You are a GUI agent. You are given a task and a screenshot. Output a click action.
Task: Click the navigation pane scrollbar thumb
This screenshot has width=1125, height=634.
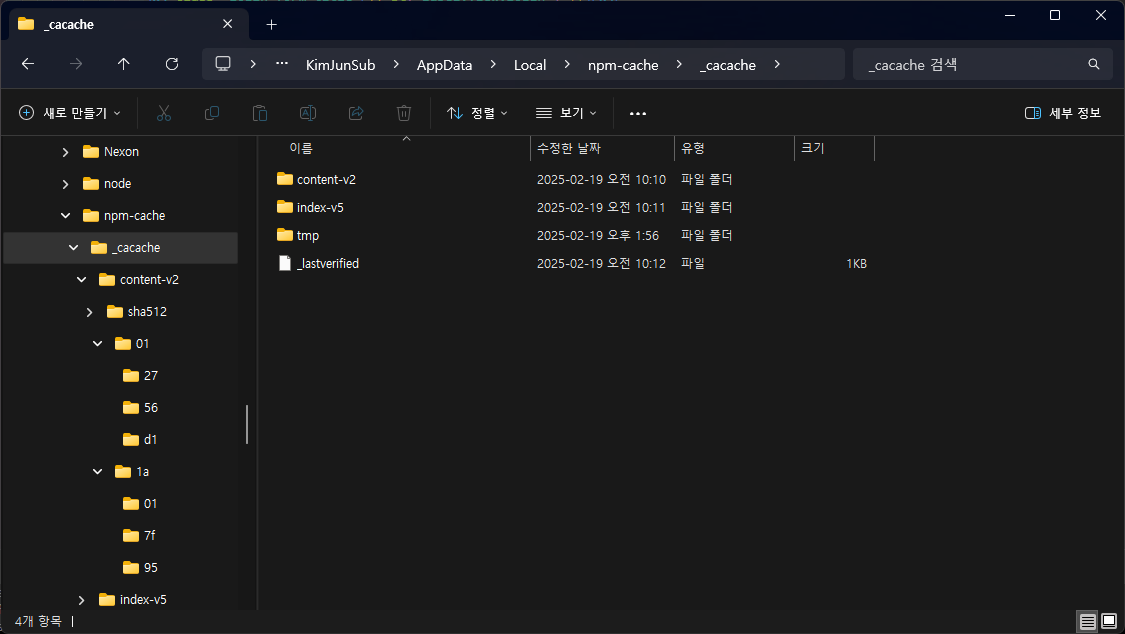247,424
